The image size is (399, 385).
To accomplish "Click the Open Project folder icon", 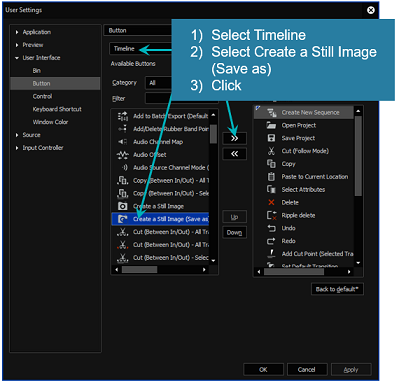I will coord(271,125).
